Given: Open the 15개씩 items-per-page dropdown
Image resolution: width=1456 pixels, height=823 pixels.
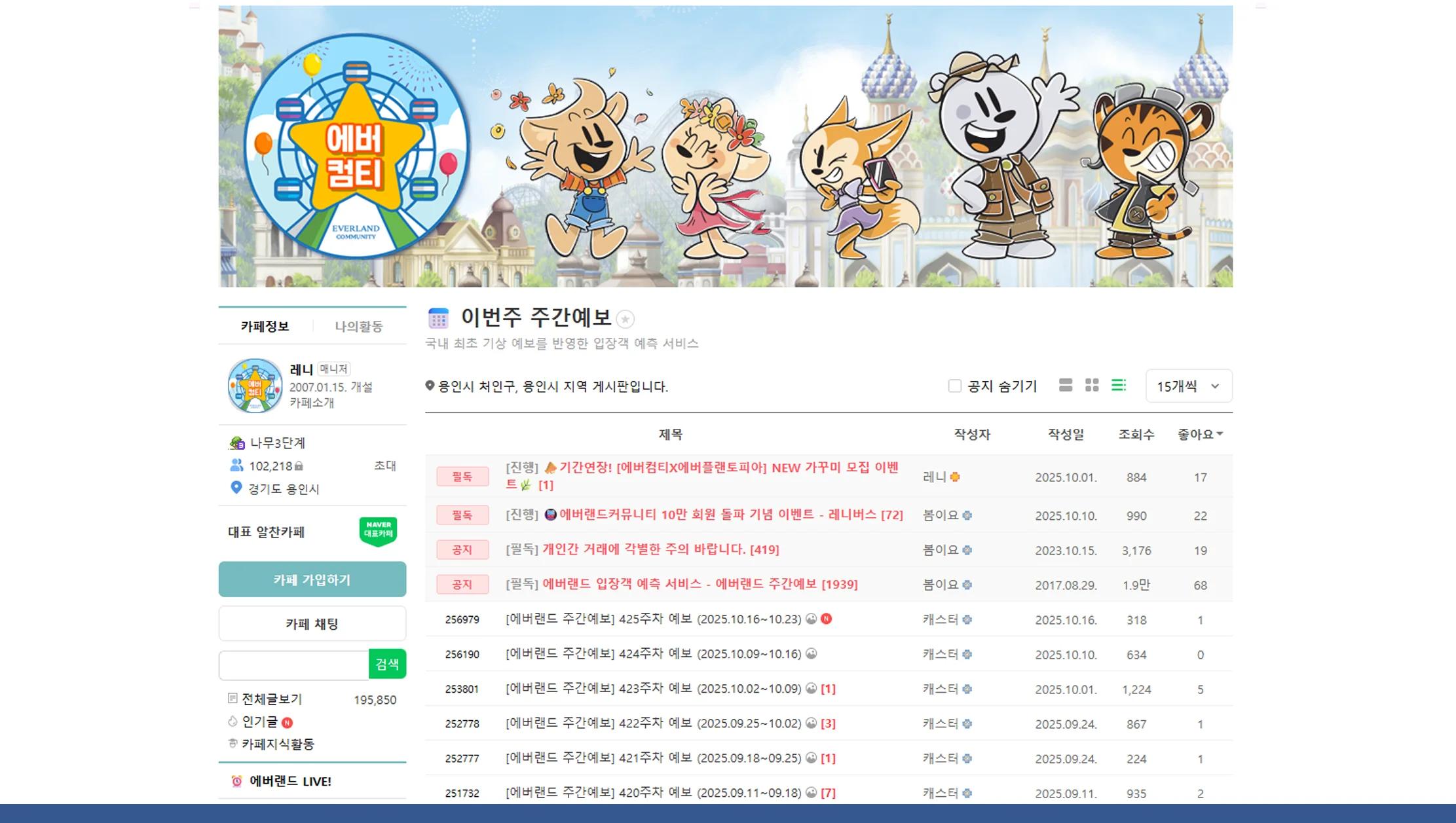Looking at the screenshot, I should click(1188, 386).
